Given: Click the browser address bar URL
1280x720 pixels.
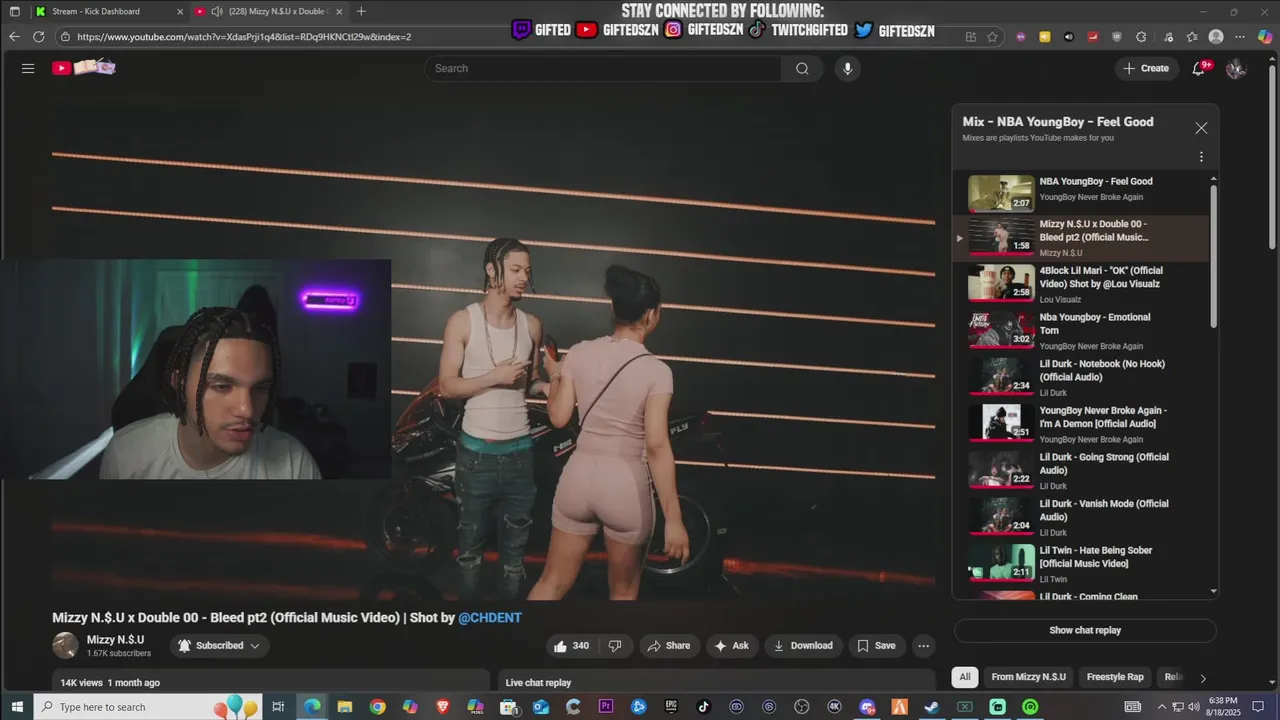Looking at the screenshot, I should (244, 37).
